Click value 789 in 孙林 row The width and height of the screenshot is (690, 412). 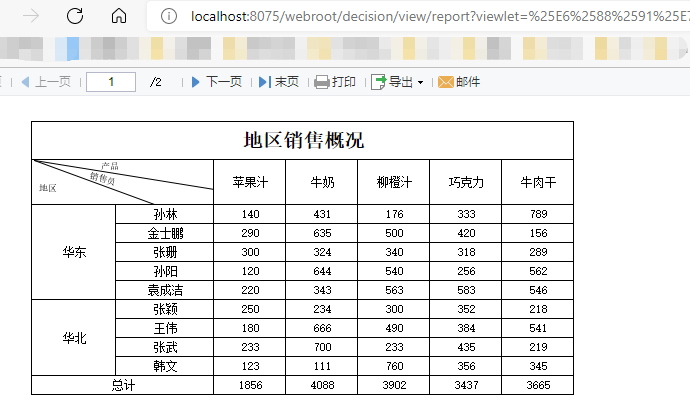pos(538,214)
